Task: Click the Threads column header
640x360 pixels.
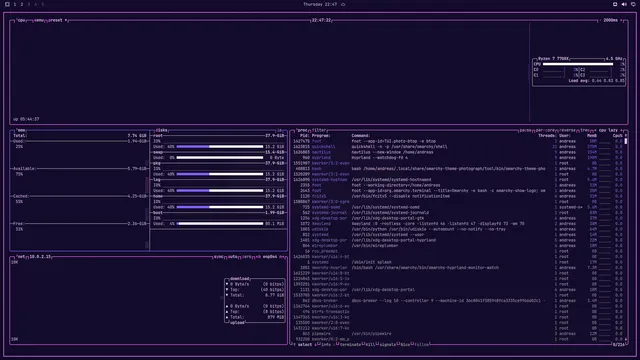Action: pos(547,136)
